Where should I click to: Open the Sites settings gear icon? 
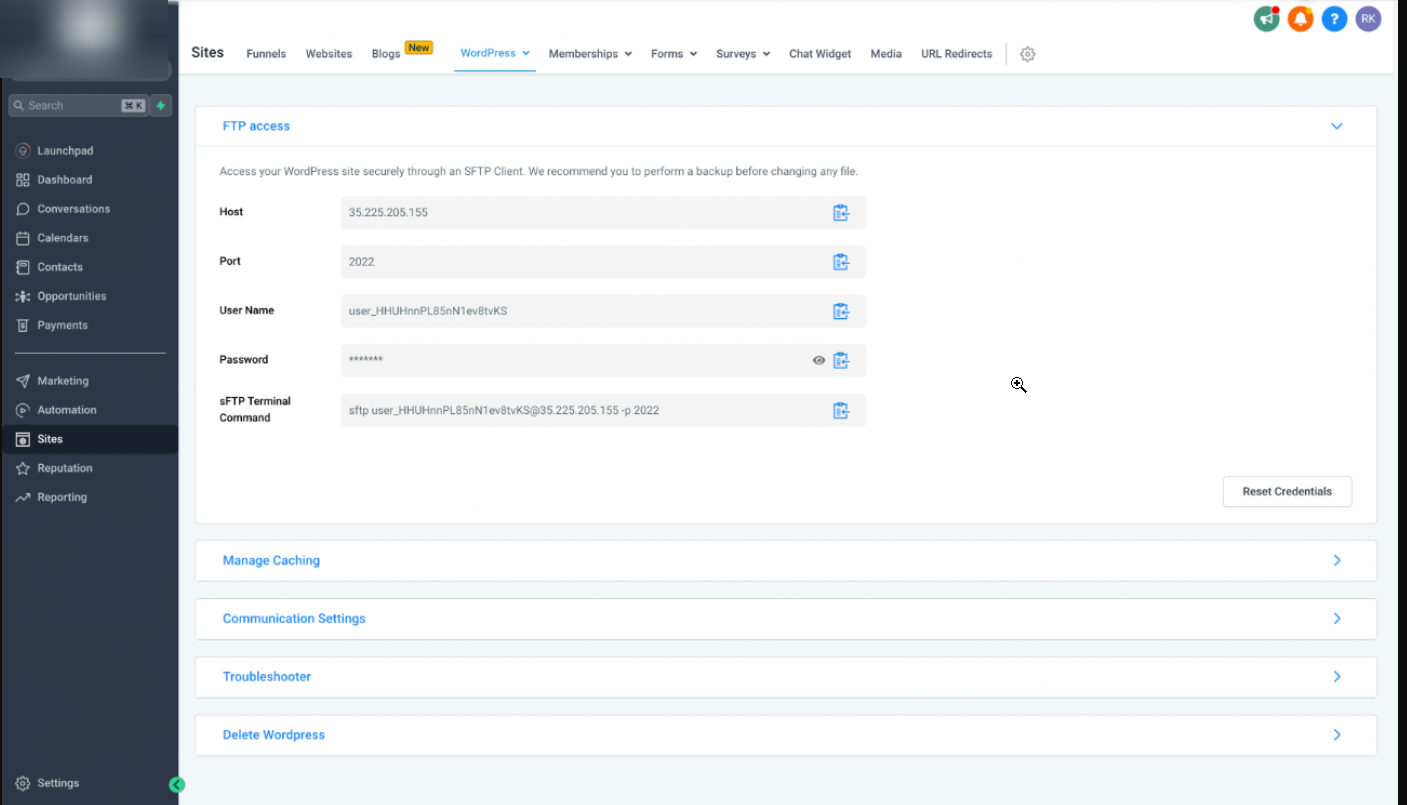(1027, 54)
